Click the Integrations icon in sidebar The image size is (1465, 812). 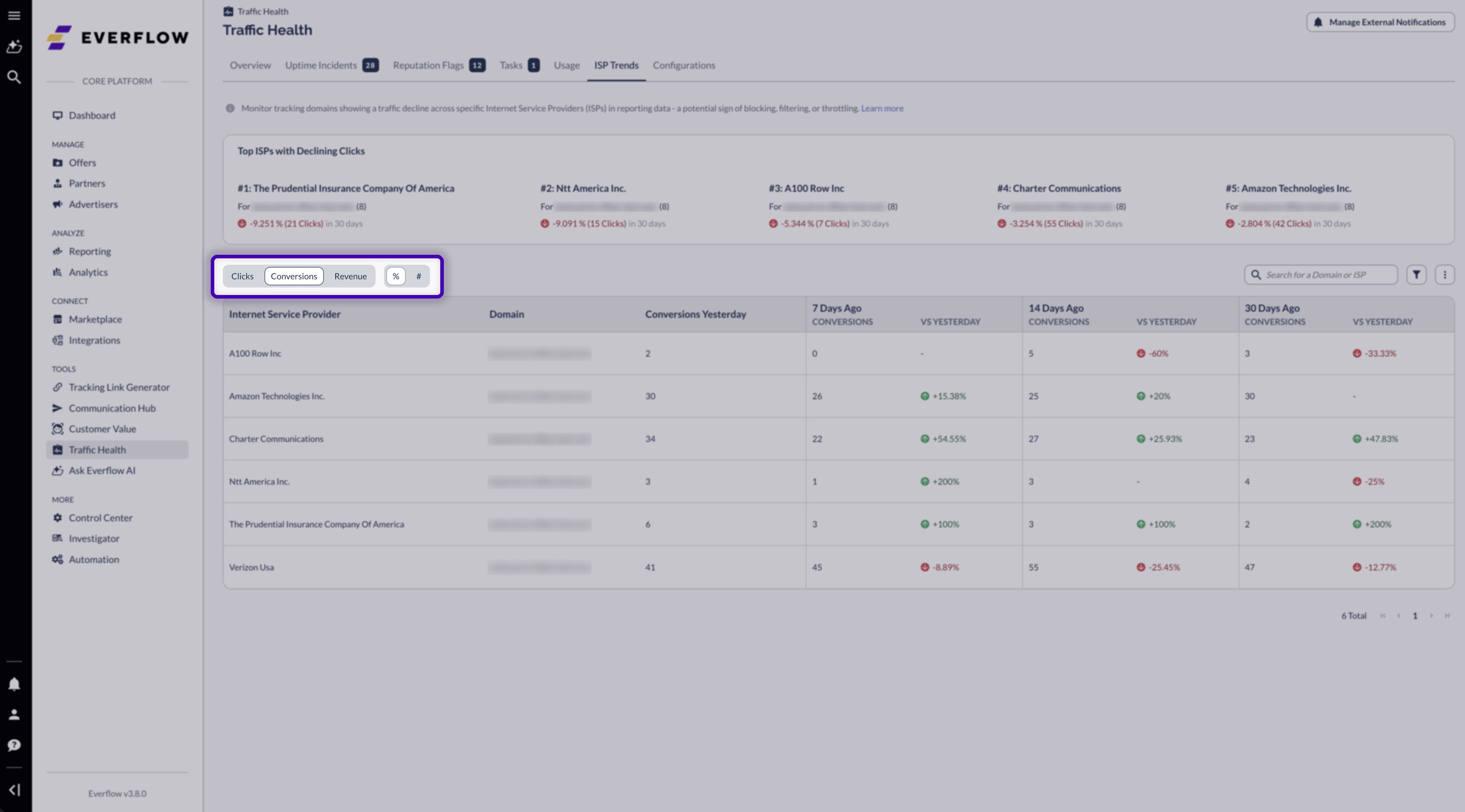[x=57, y=340]
